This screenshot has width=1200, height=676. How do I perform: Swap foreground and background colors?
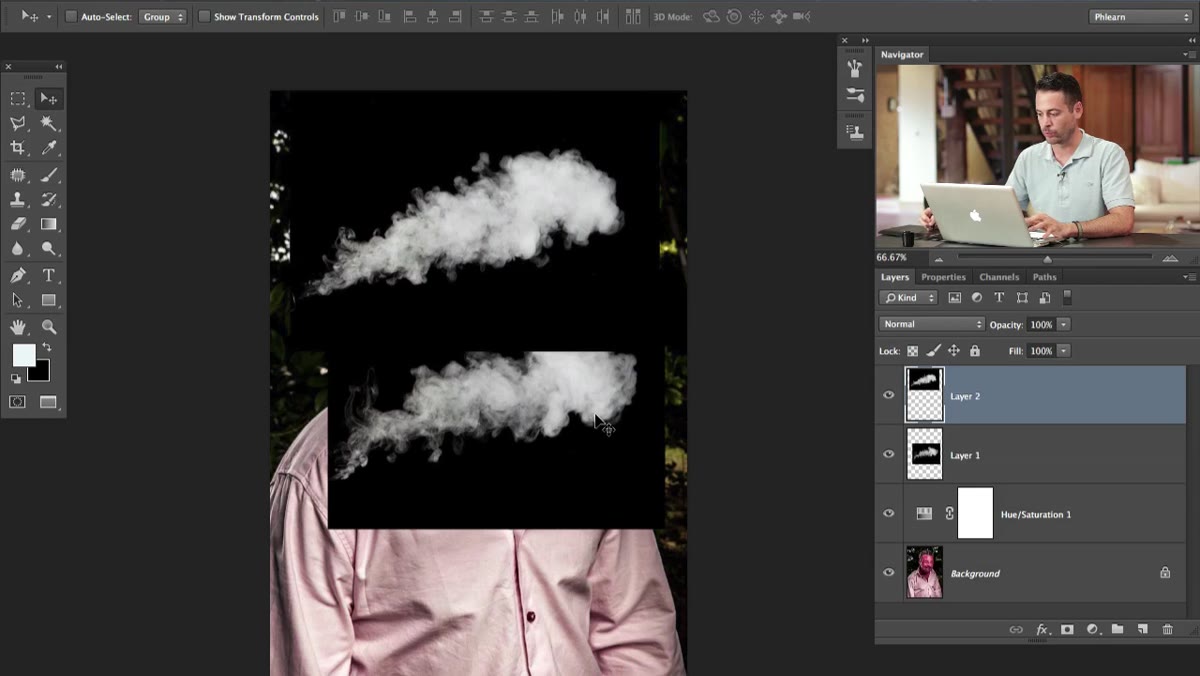[x=46, y=347]
